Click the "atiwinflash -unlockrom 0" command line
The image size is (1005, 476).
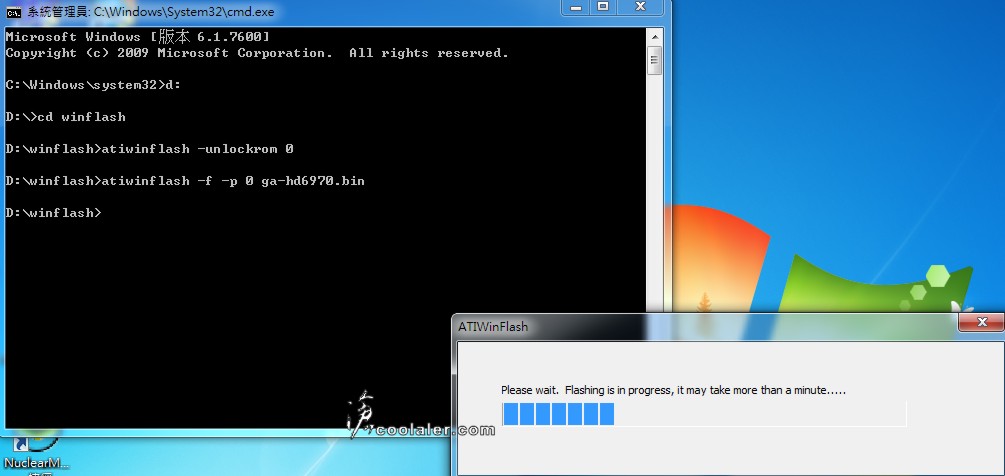click(x=149, y=149)
